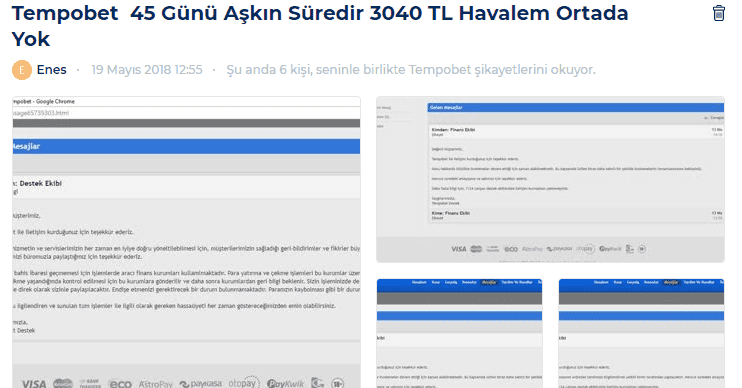Click the PayKwik logo in large screenshot
Screen dimensions: 742x388
click(285, 384)
